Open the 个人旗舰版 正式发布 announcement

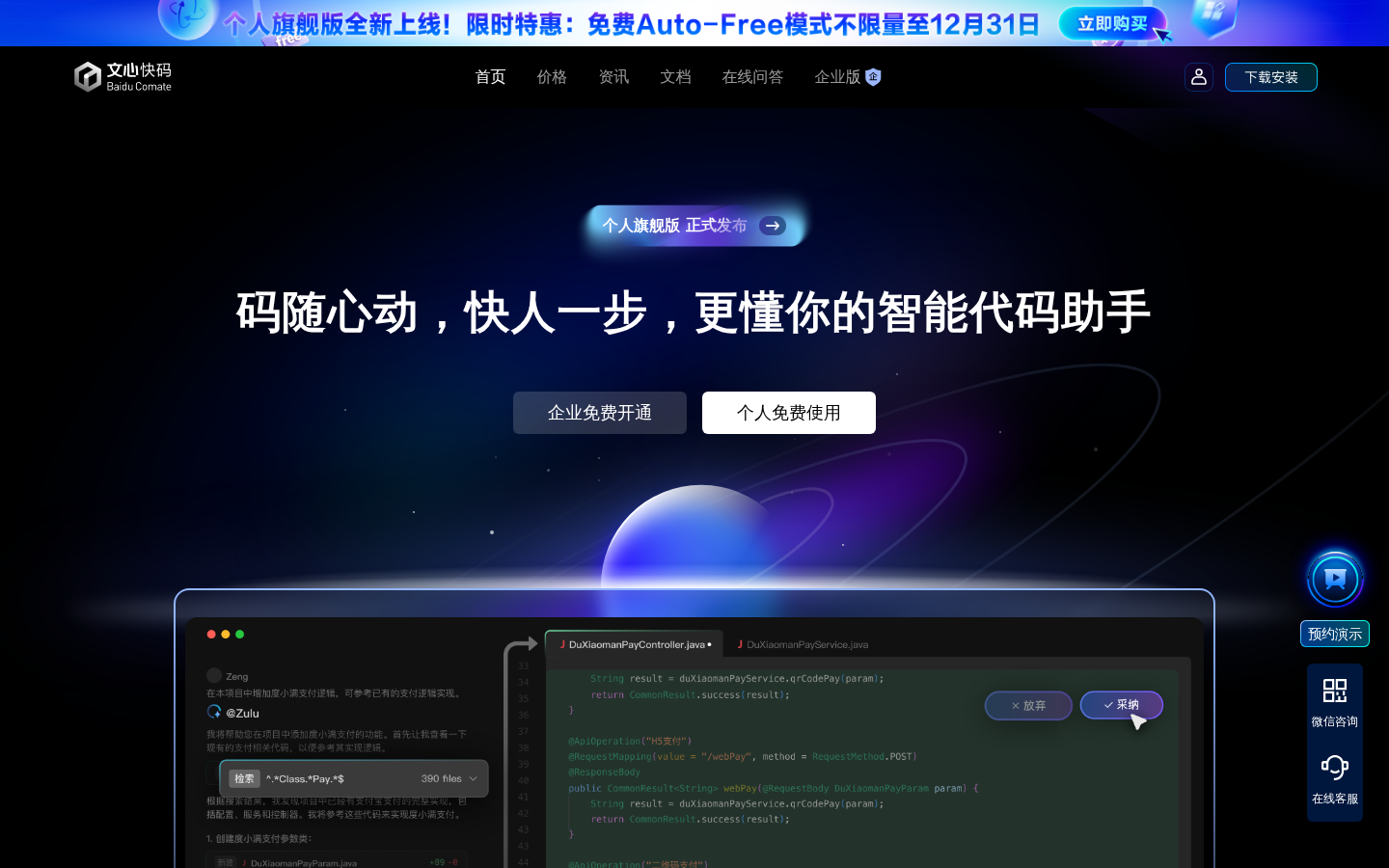(694, 226)
